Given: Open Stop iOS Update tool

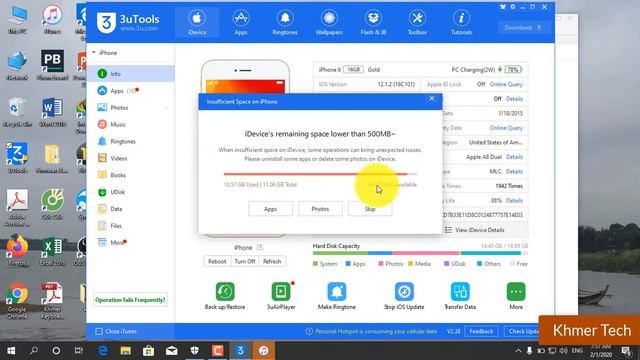Looking at the screenshot, I should (x=404, y=296).
